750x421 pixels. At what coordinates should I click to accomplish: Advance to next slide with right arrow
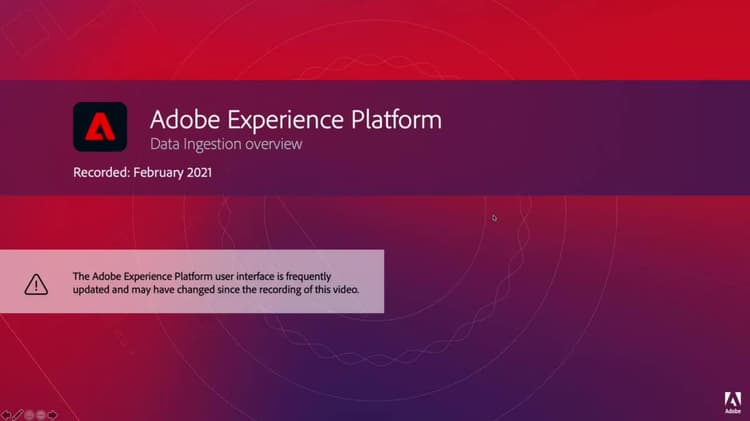coord(52,415)
